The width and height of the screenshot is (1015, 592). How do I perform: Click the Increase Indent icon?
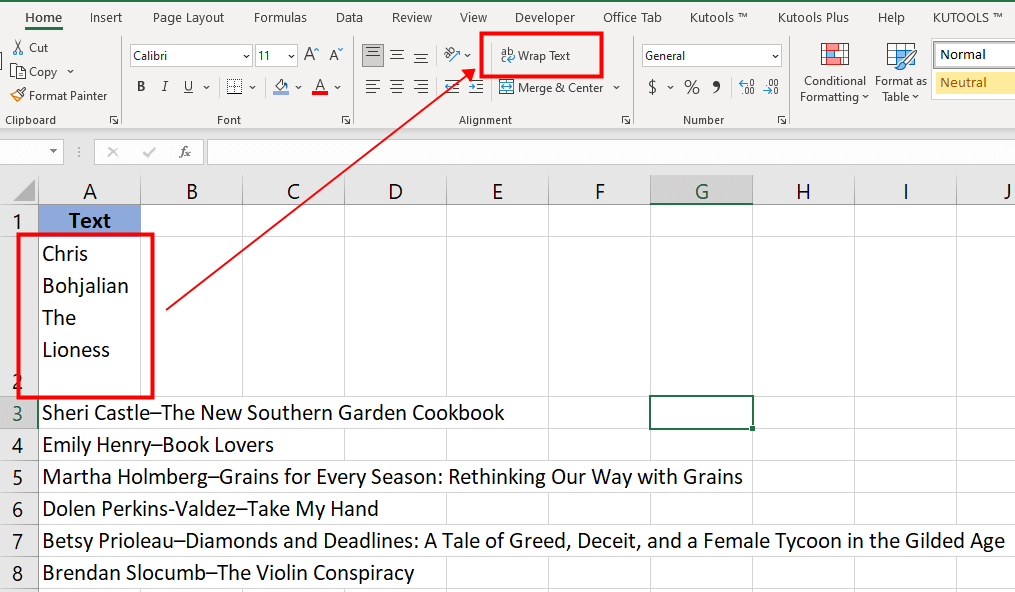475,87
